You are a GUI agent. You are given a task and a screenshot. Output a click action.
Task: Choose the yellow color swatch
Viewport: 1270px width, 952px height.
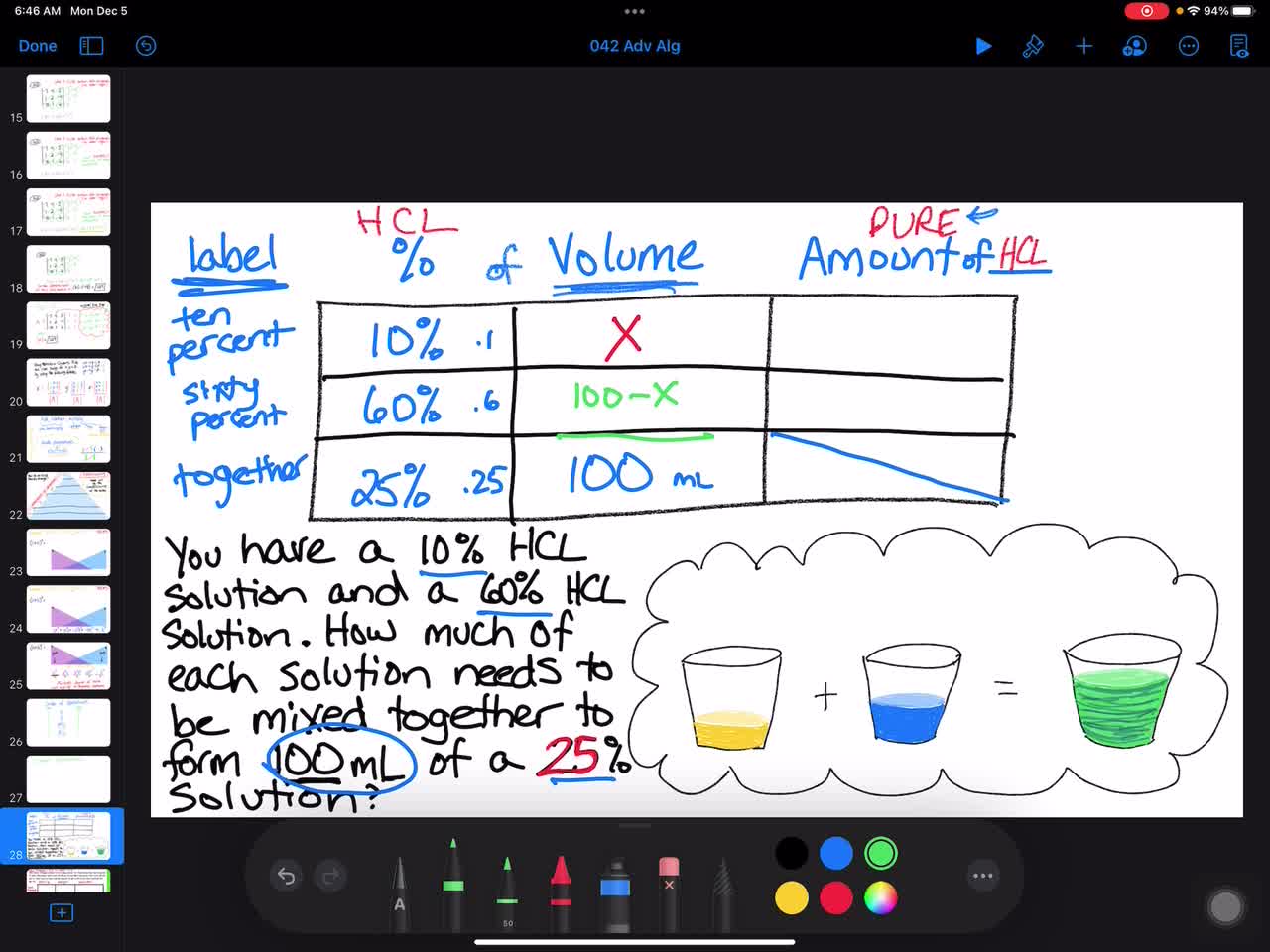click(x=792, y=898)
